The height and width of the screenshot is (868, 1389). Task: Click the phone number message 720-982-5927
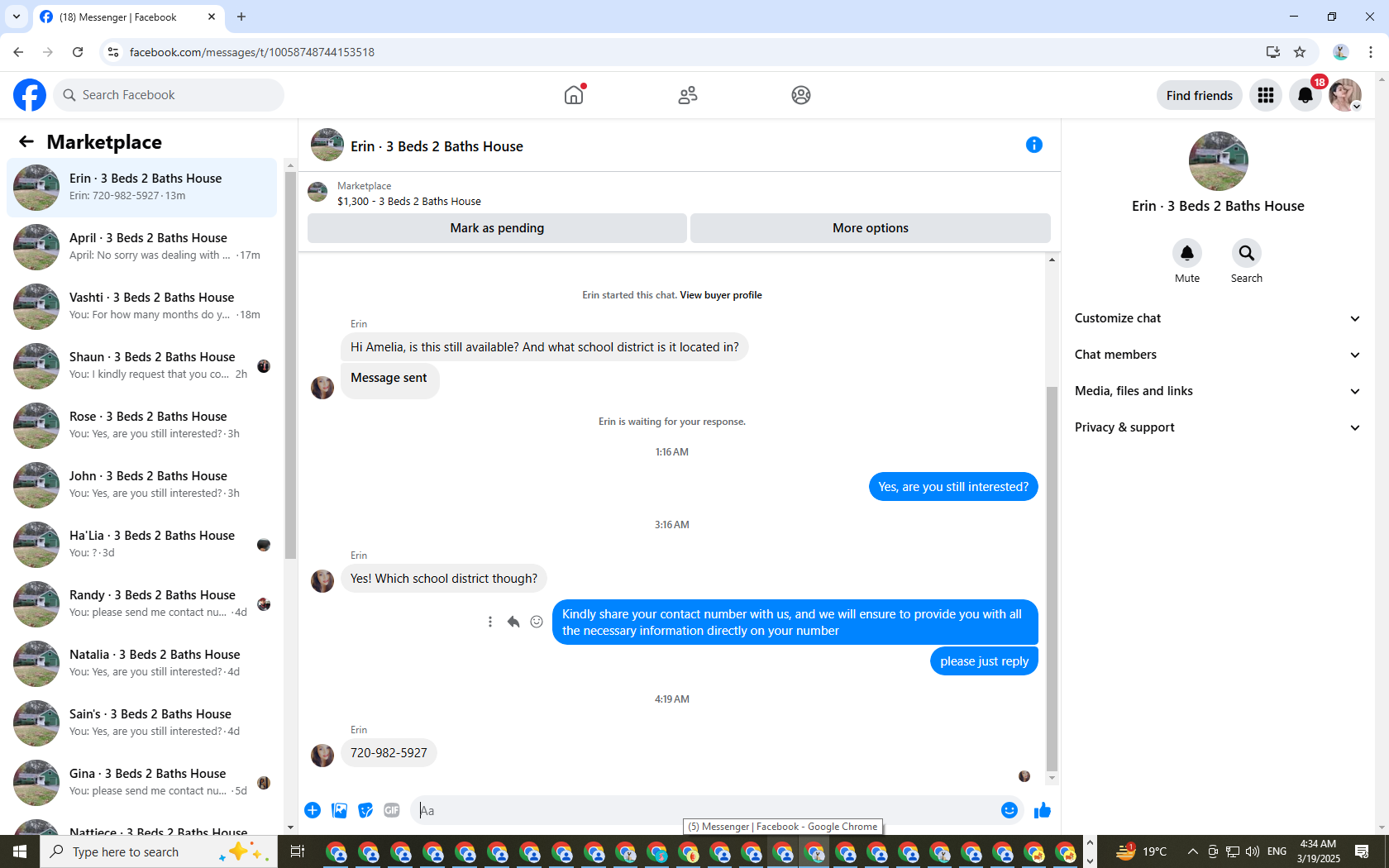[389, 753]
